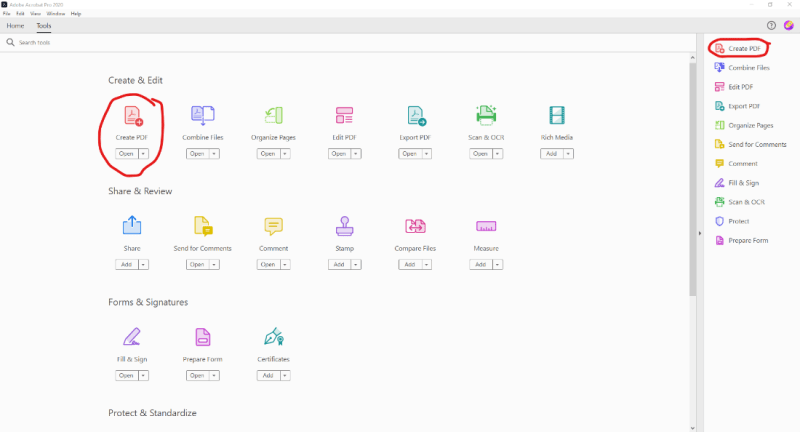Open Comment in right sidebar
800x432 pixels.
(736, 164)
